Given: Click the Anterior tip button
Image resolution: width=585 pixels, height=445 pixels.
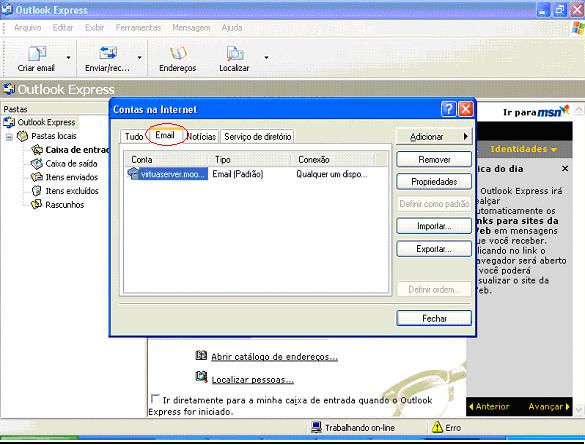Looking at the screenshot, I should coord(489,407).
